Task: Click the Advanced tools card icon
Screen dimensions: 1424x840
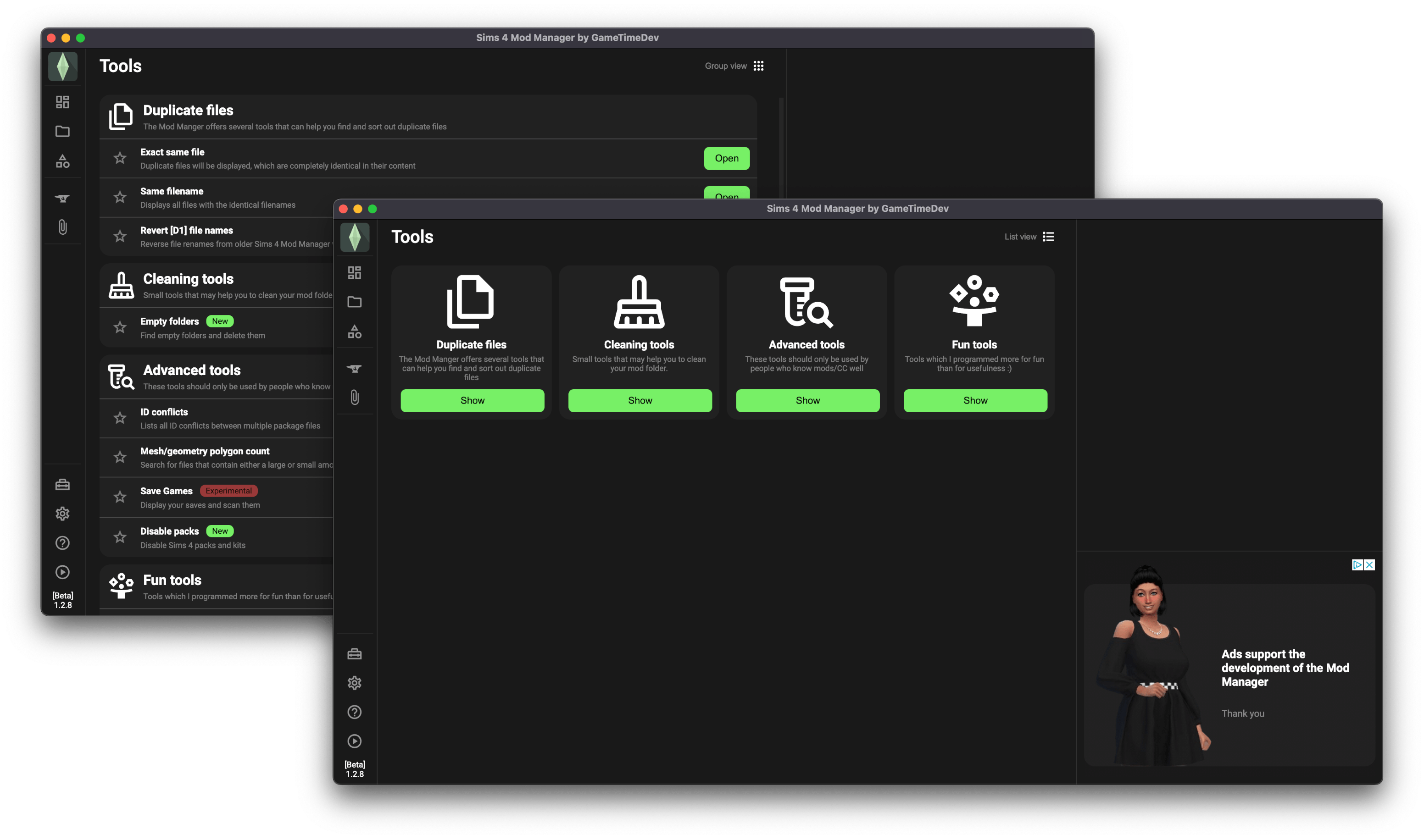Action: coord(806,302)
